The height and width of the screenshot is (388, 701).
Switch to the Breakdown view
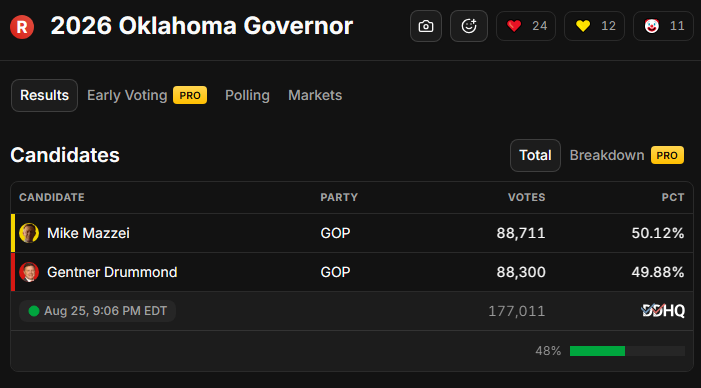(607, 155)
